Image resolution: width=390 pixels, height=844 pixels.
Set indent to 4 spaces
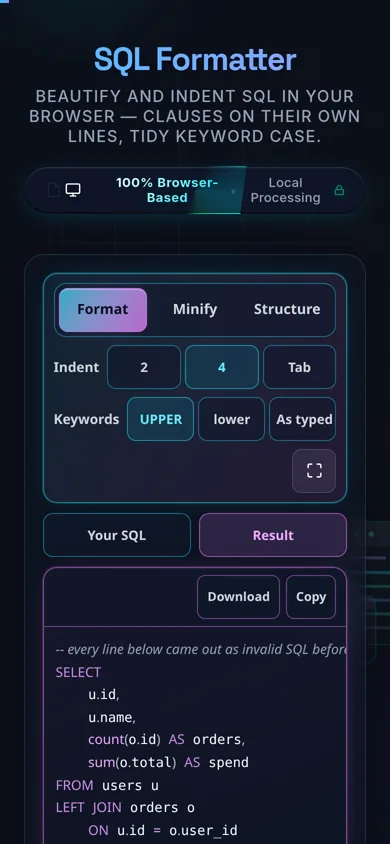(x=222, y=367)
